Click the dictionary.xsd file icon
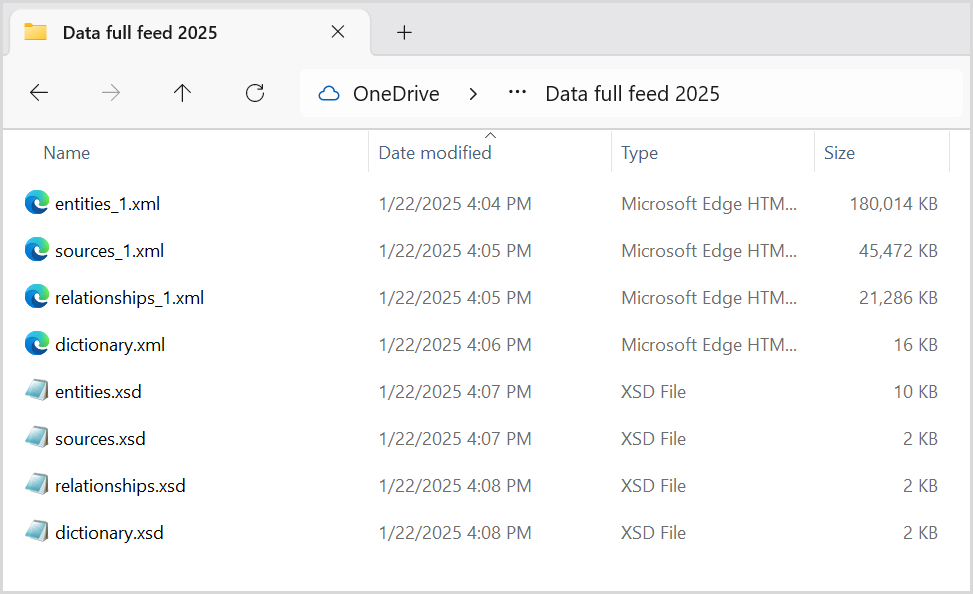973x594 pixels. point(35,532)
